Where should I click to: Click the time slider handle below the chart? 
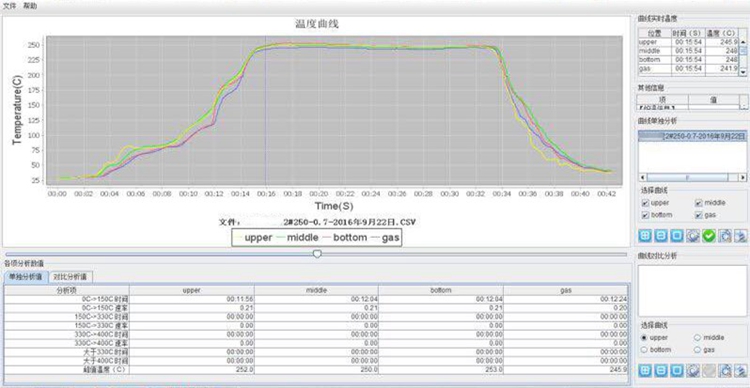pos(317,254)
